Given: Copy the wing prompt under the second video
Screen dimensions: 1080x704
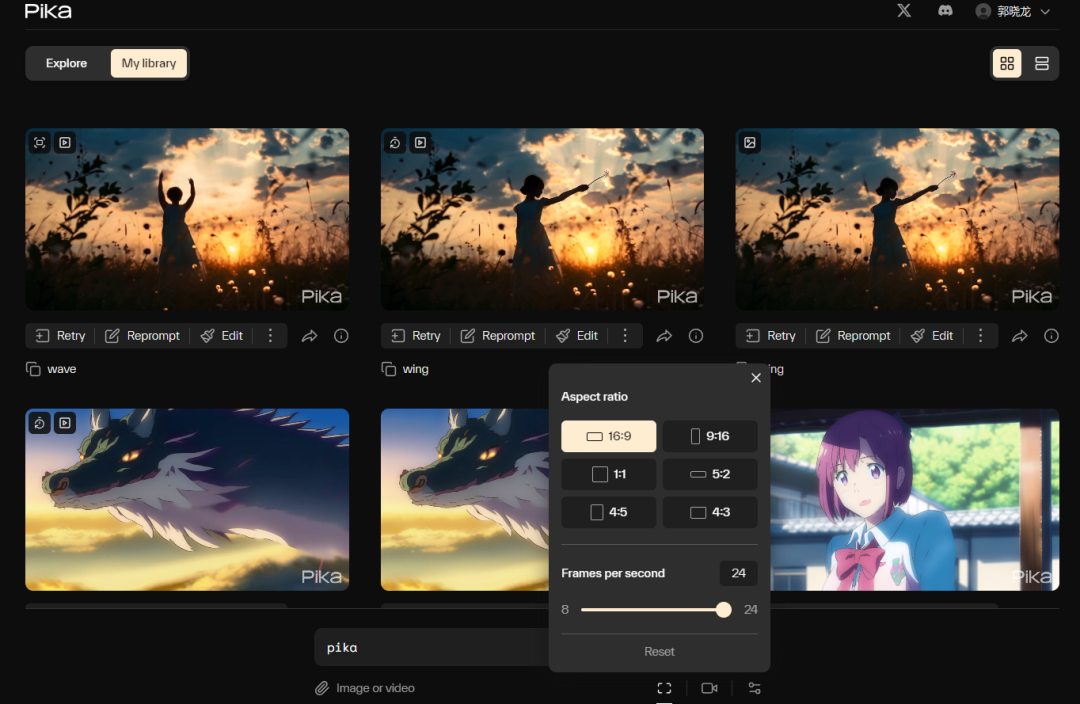Looking at the screenshot, I should (388, 369).
